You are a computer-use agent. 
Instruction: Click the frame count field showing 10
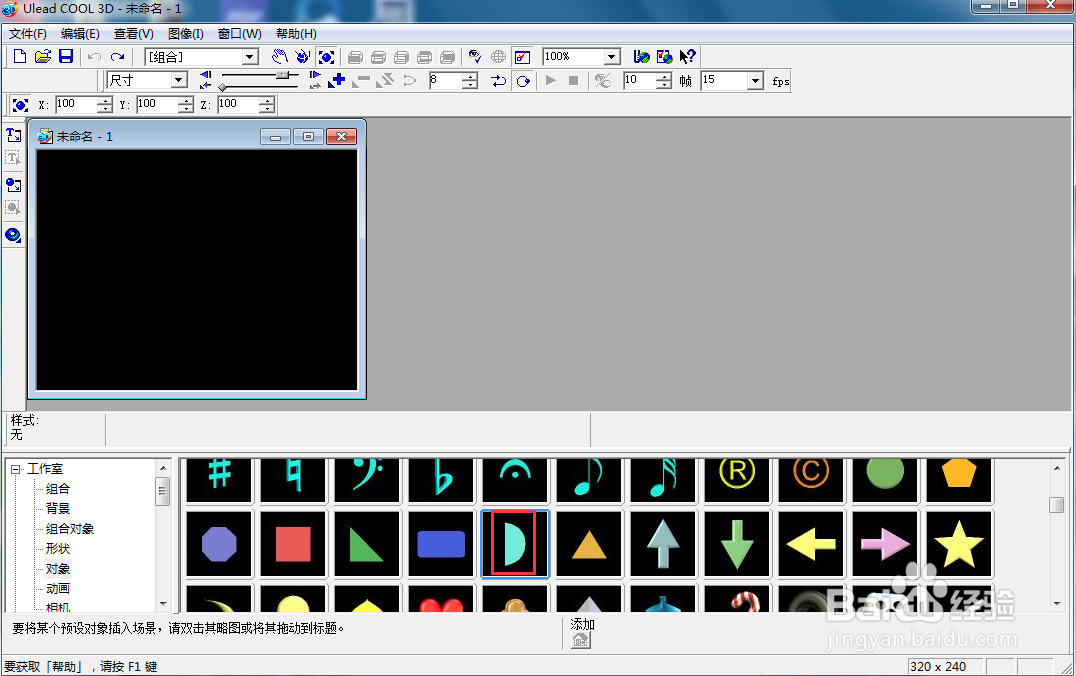click(638, 80)
